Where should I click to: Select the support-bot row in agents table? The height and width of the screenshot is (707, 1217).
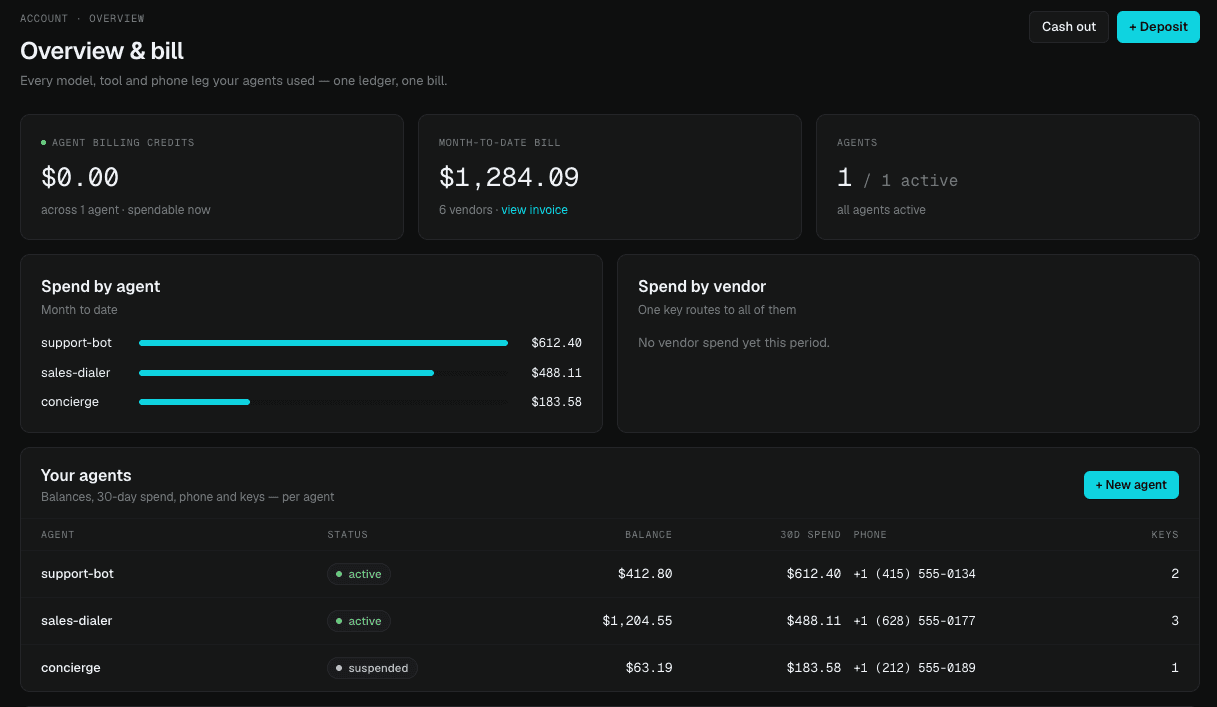(x=610, y=574)
